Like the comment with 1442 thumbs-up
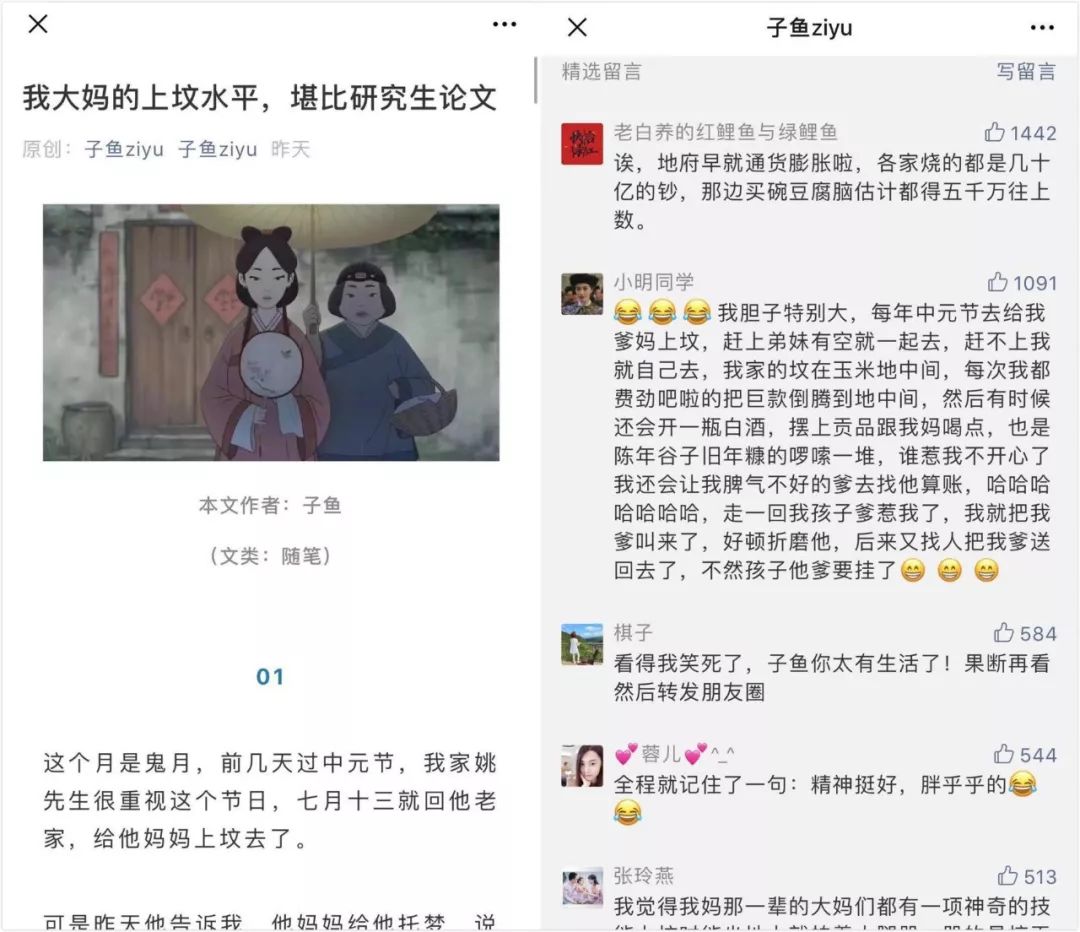The image size is (1080, 932). coord(995,132)
